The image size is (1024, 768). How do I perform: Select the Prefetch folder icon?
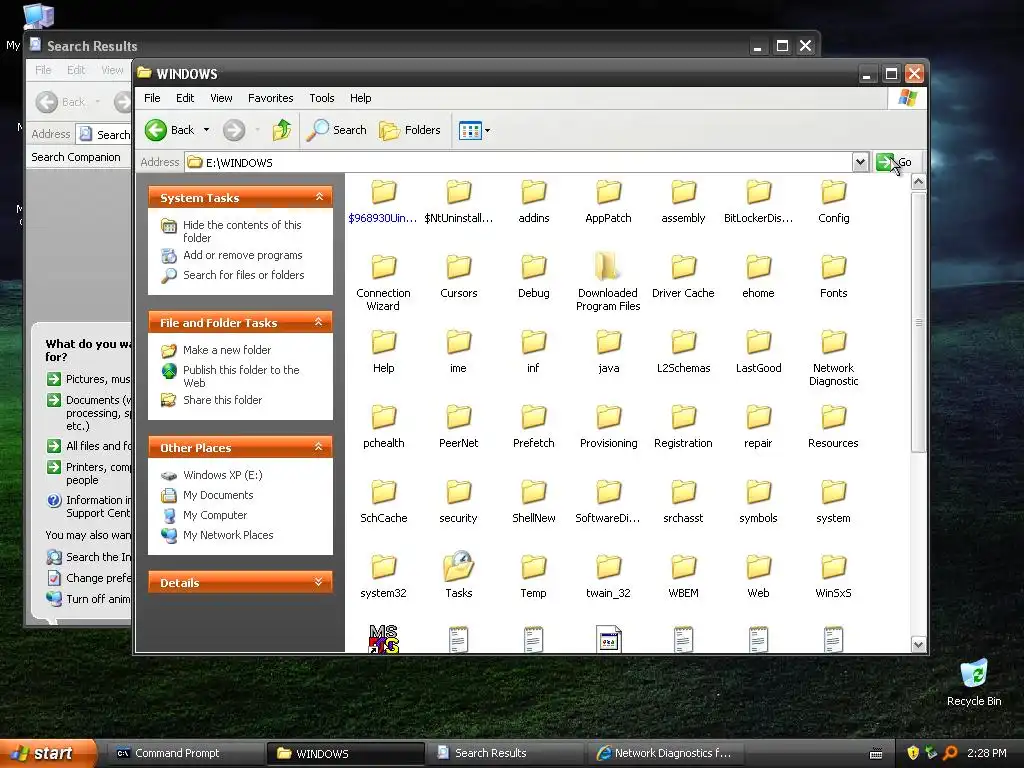pos(534,417)
